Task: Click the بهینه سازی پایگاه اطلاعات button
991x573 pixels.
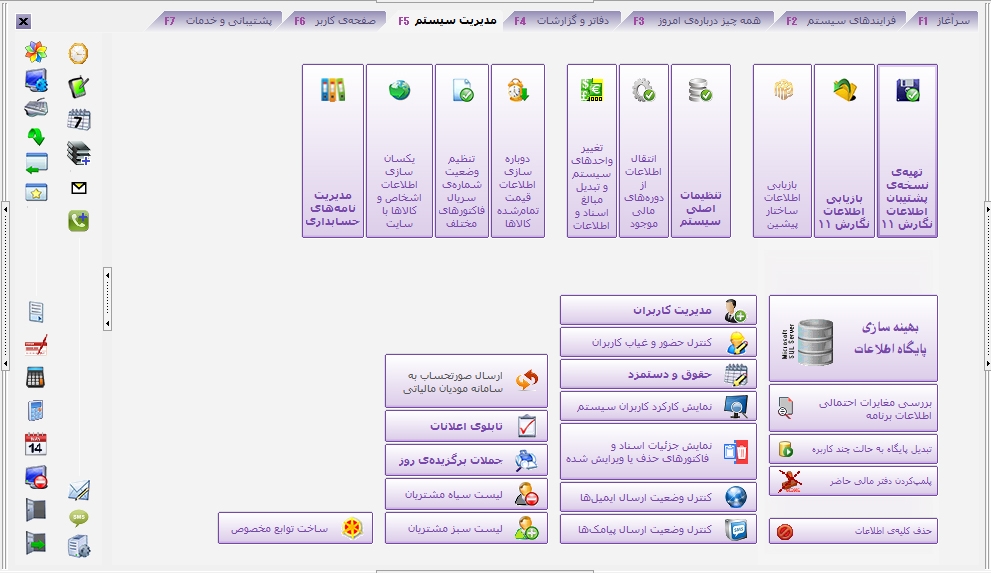Action: tap(853, 339)
